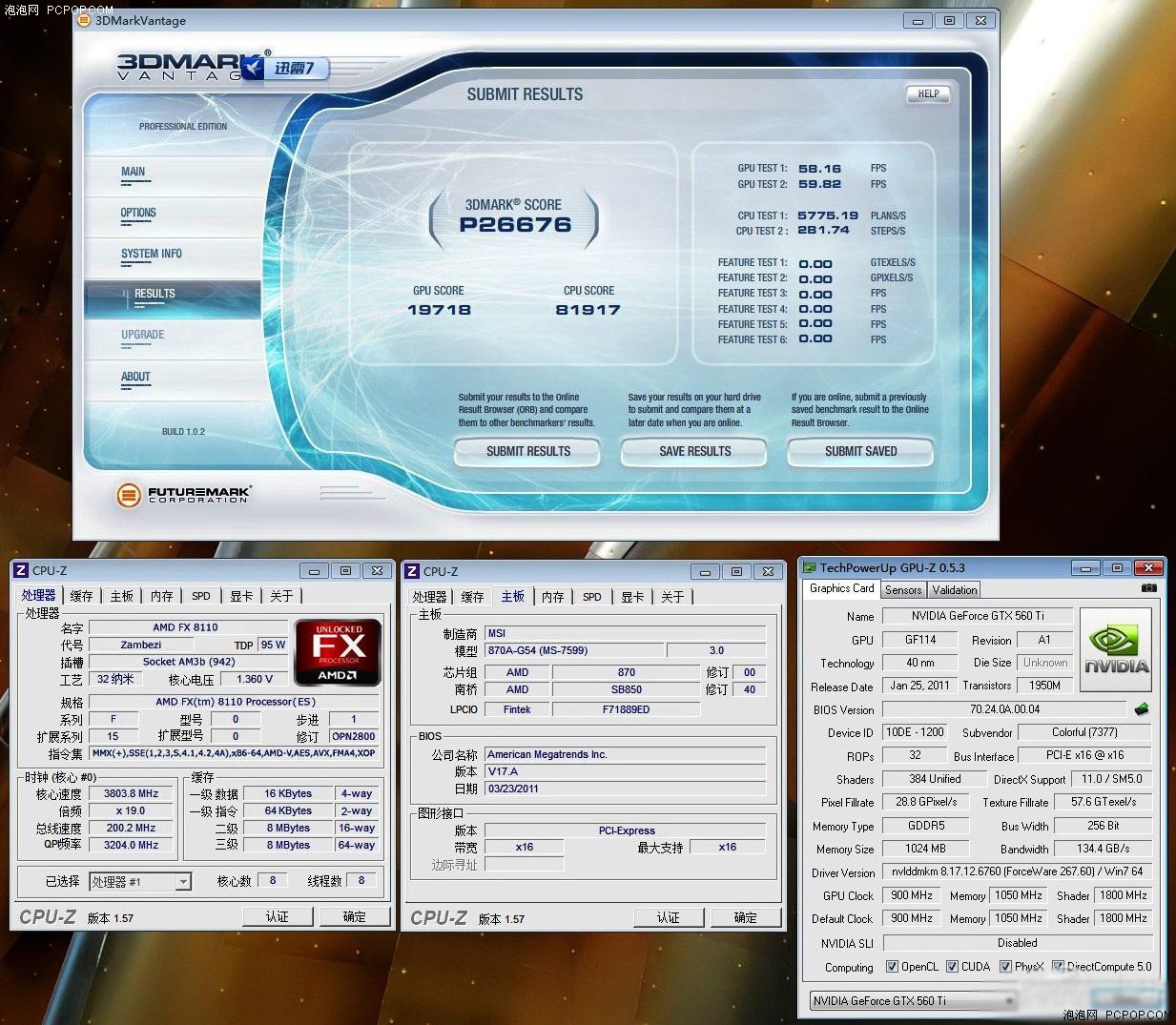This screenshot has height=1025, width=1176.
Task: Click 认证 in the mainboard CPU-Z window
Action: pos(669,917)
